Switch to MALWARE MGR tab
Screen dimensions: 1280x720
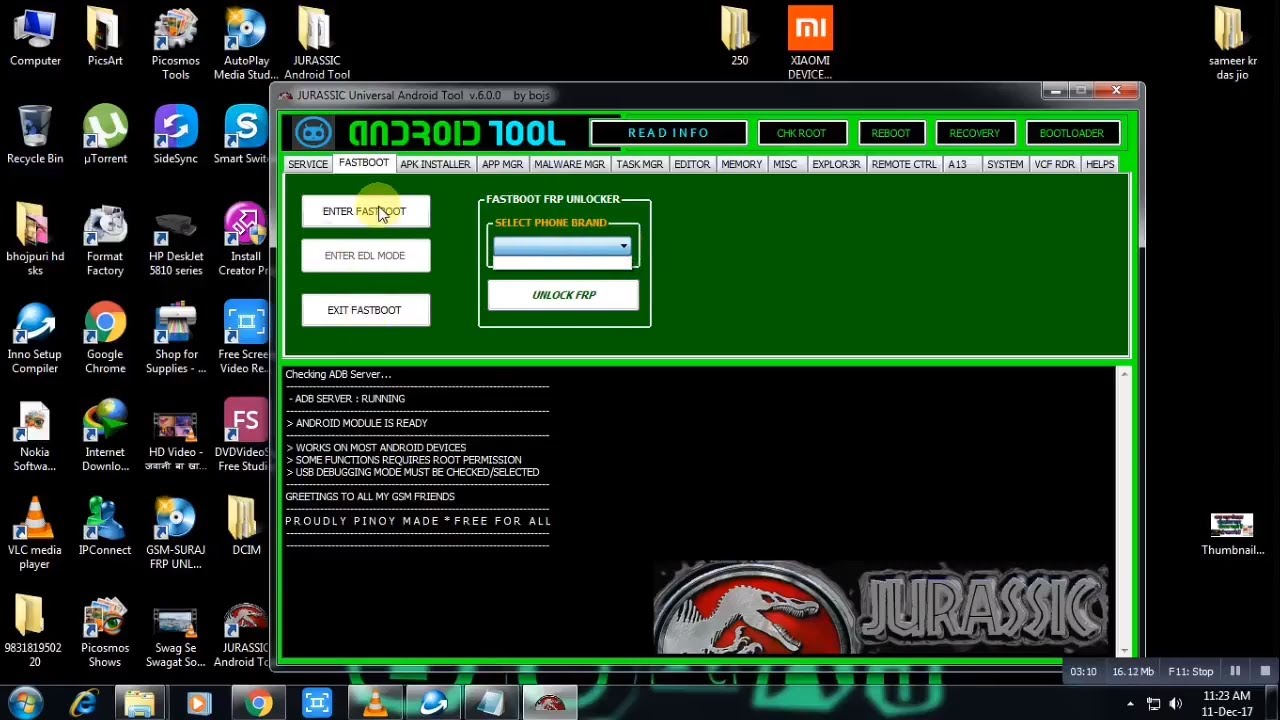pos(569,164)
